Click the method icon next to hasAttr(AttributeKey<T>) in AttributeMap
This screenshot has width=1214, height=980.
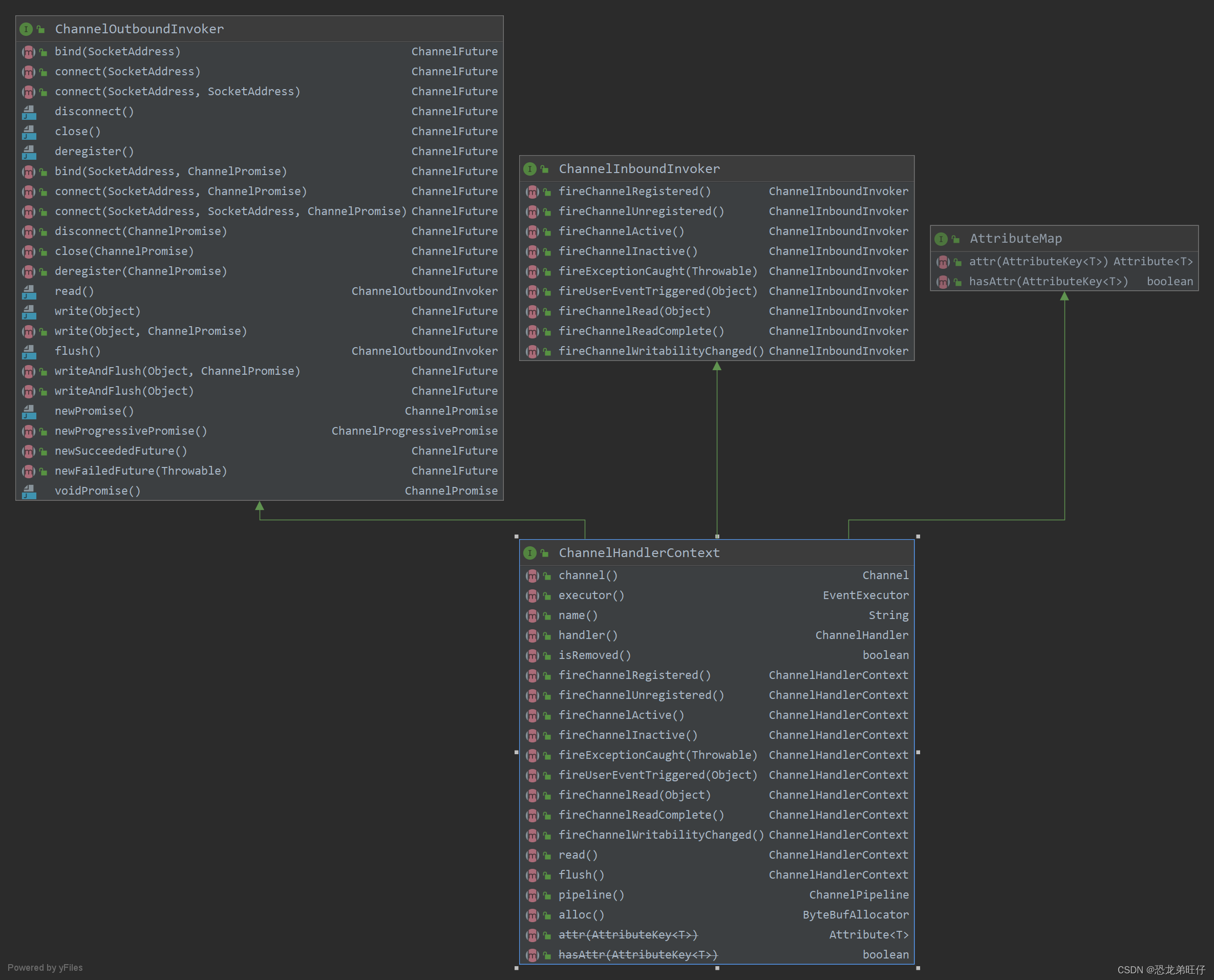pos(943,282)
